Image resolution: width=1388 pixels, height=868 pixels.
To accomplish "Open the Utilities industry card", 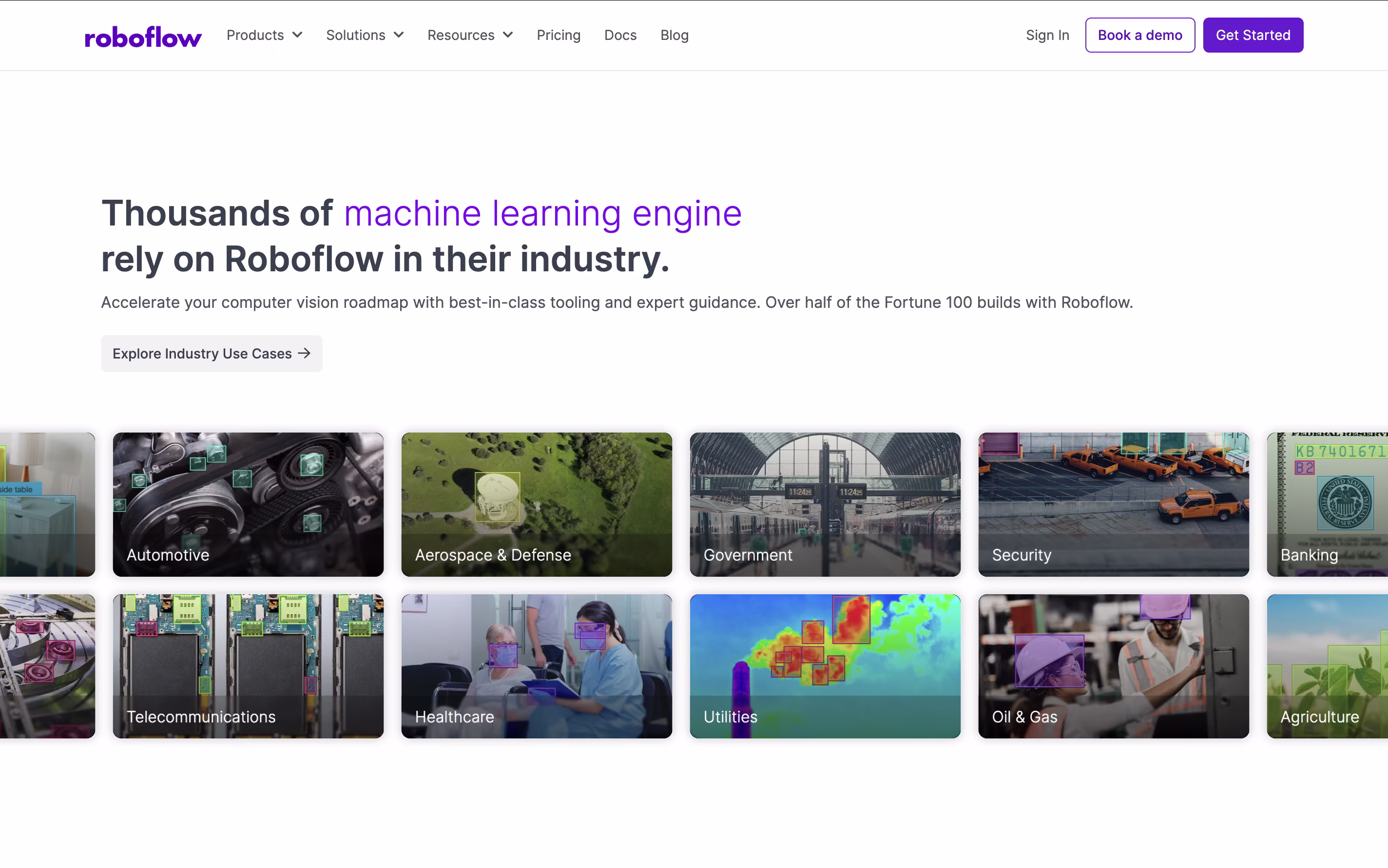I will [825, 666].
